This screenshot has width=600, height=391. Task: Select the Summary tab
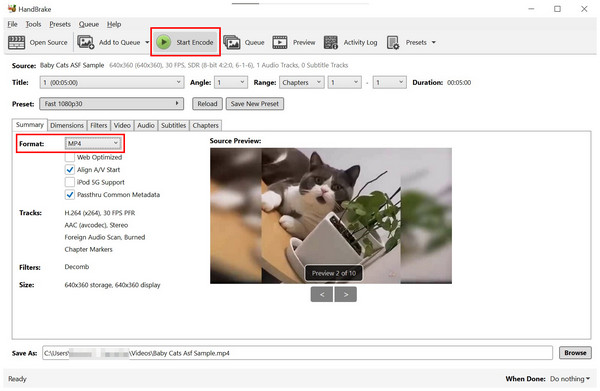pyautogui.click(x=29, y=125)
